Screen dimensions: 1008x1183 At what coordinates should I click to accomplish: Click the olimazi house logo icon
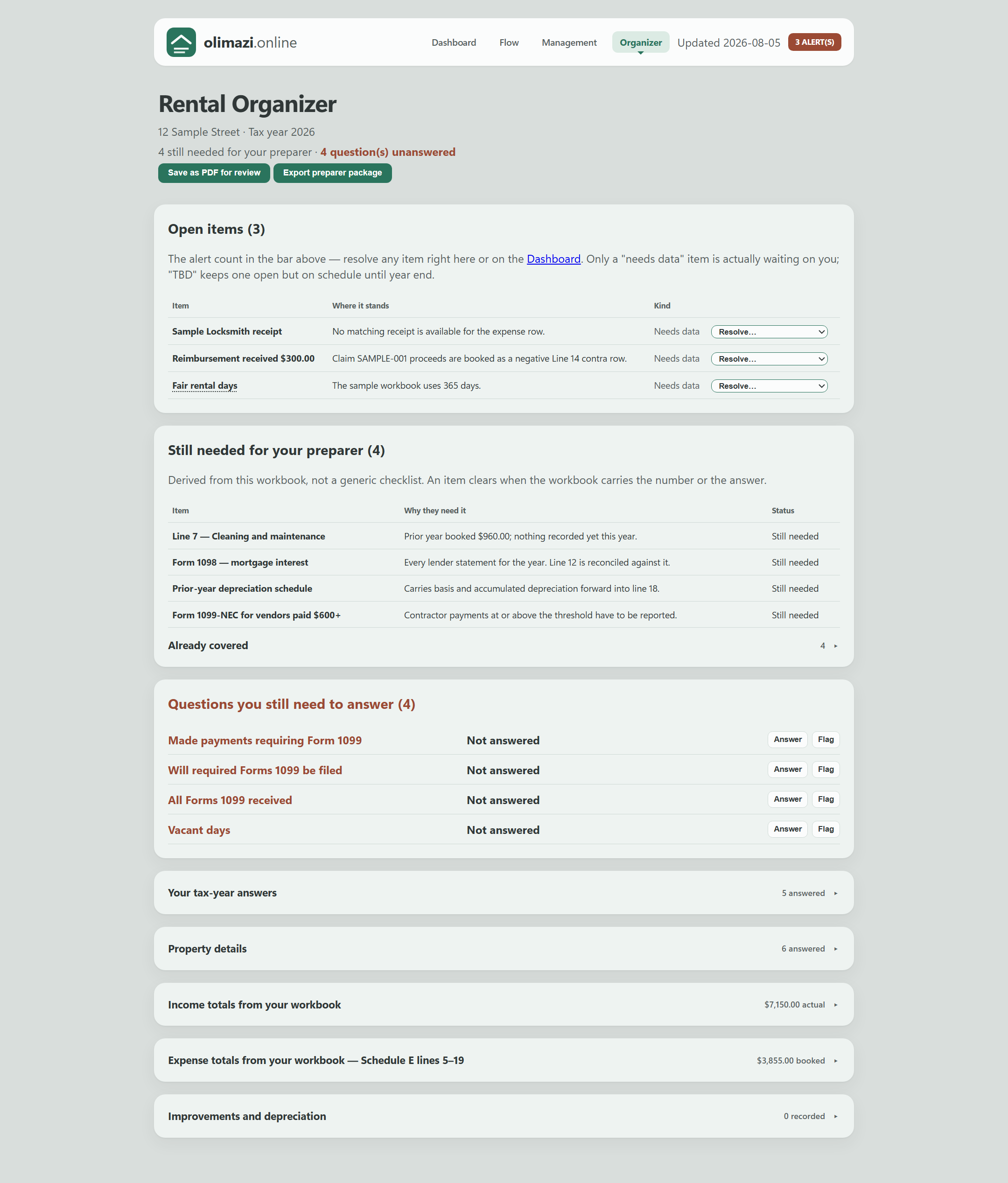(181, 42)
